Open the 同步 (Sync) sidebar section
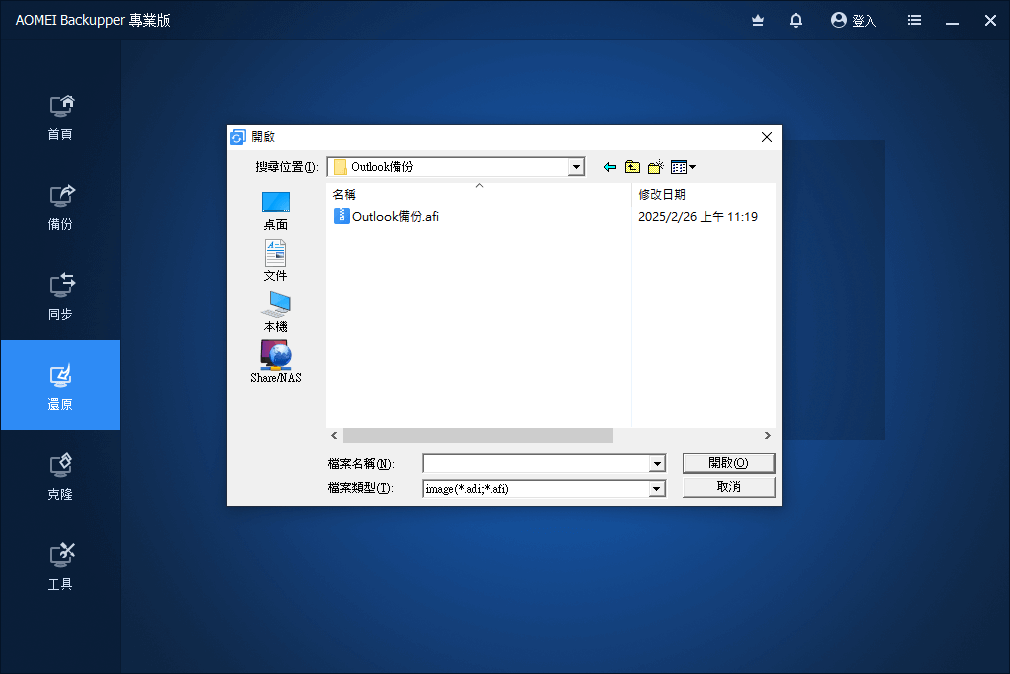This screenshot has height=674, width=1010. 60,298
